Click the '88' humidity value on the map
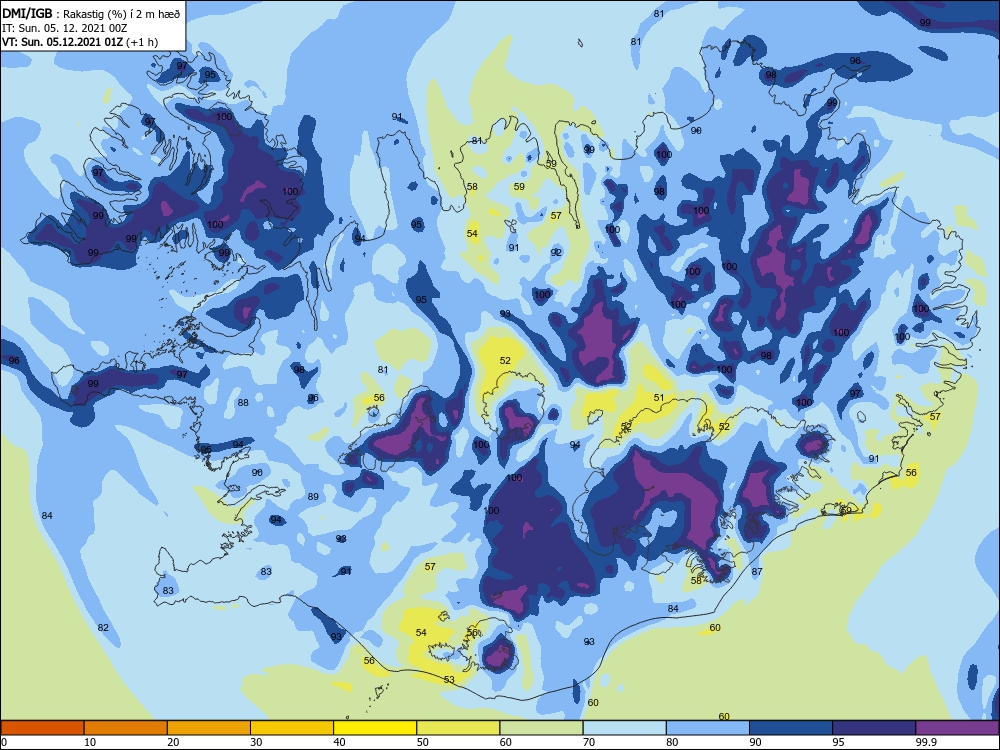 (x=243, y=402)
